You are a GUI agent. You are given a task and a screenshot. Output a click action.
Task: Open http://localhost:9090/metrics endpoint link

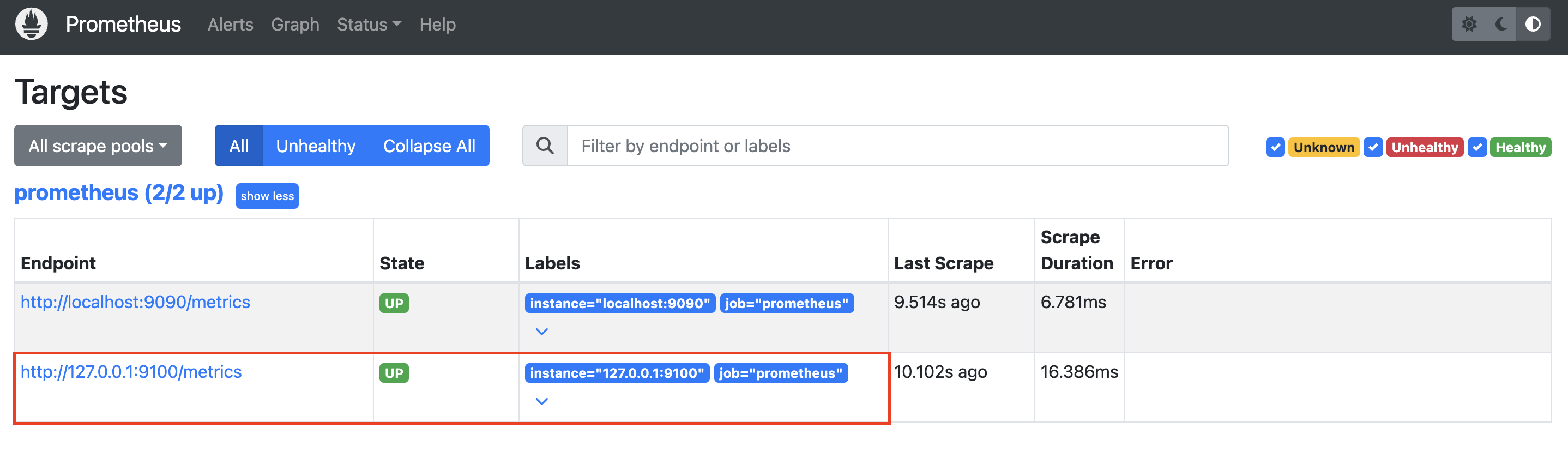click(135, 302)
